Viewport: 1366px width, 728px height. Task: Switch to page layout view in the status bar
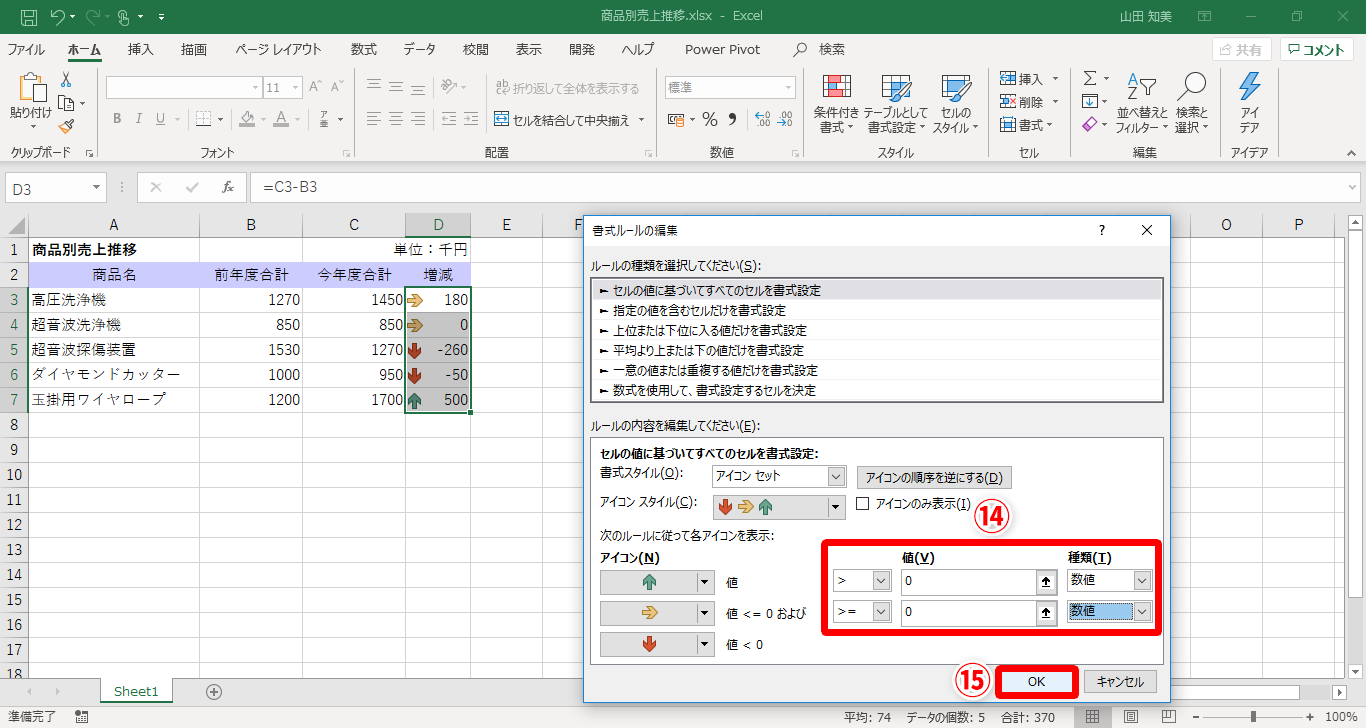coord(1129,717)
